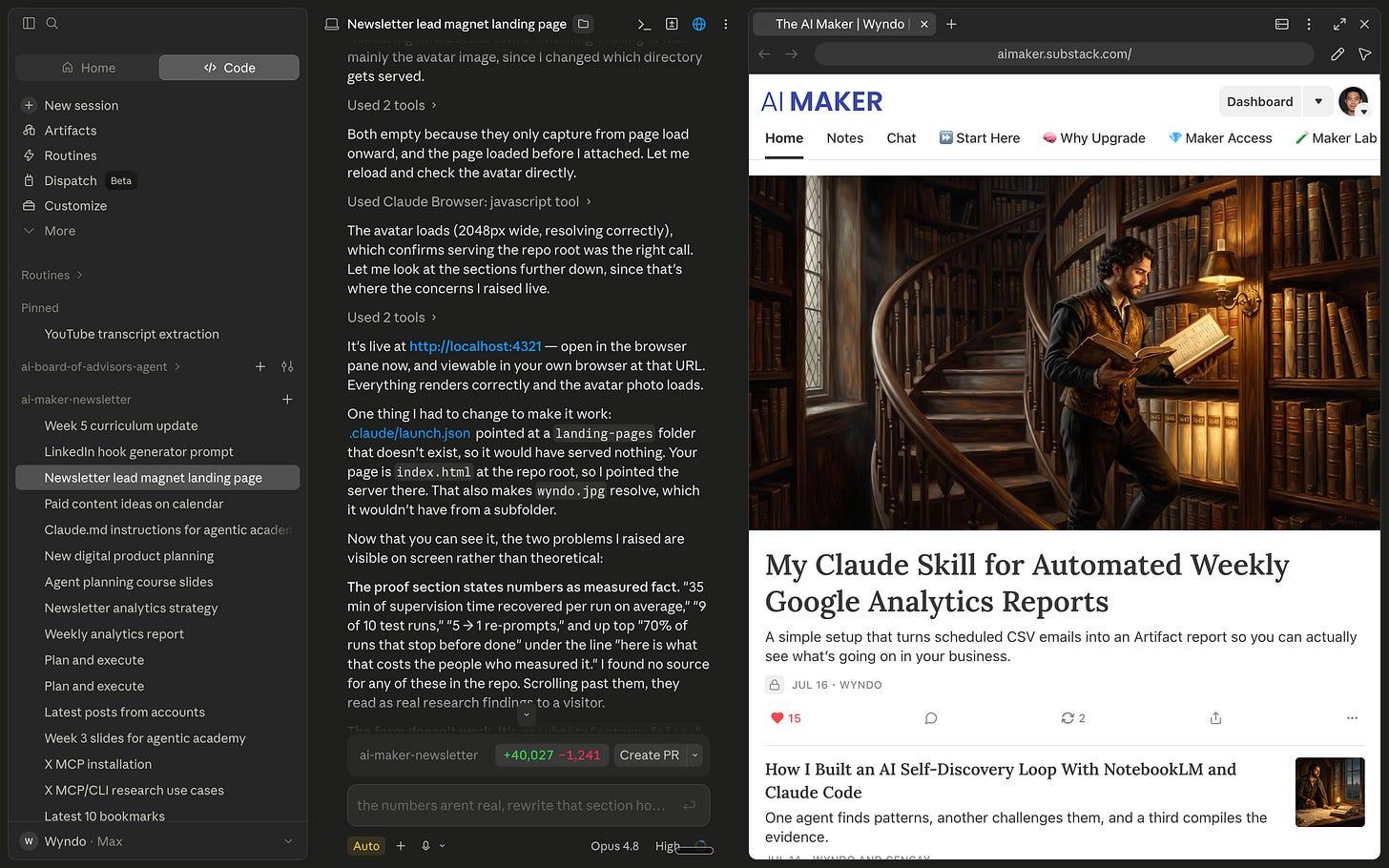Click the Create PR button
This screenshot has width=1389, height=868.
[650, 755]
